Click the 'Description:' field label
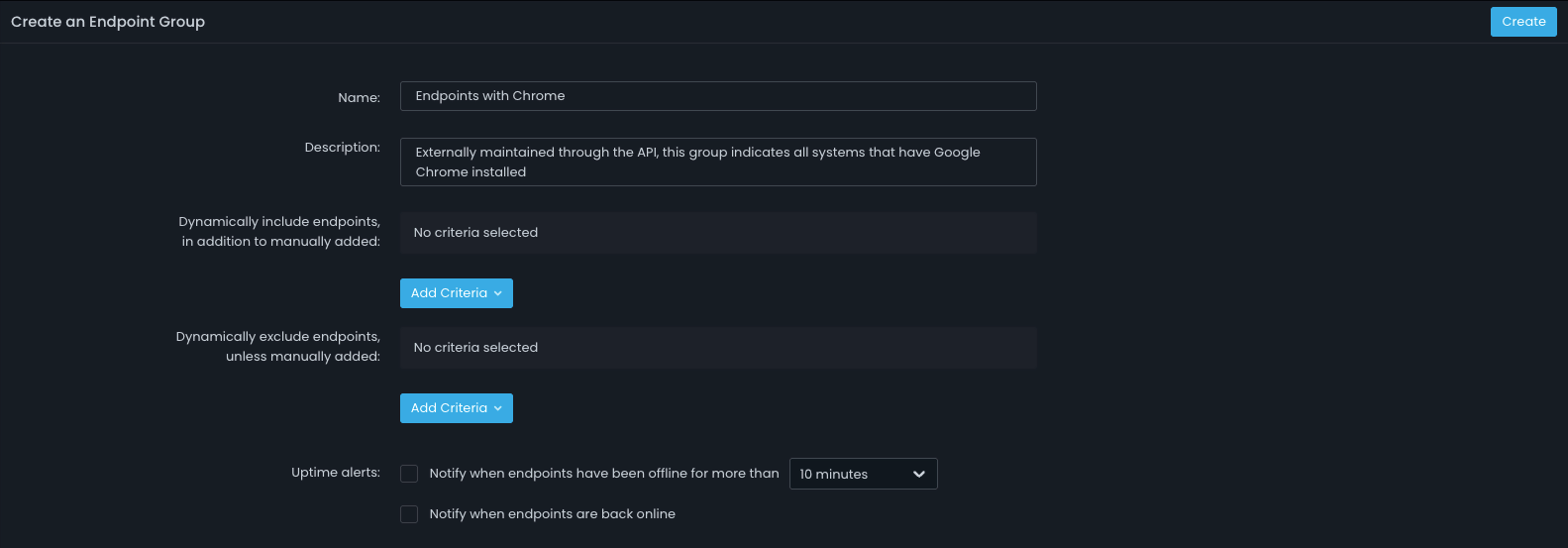 (x=342, y=148)
